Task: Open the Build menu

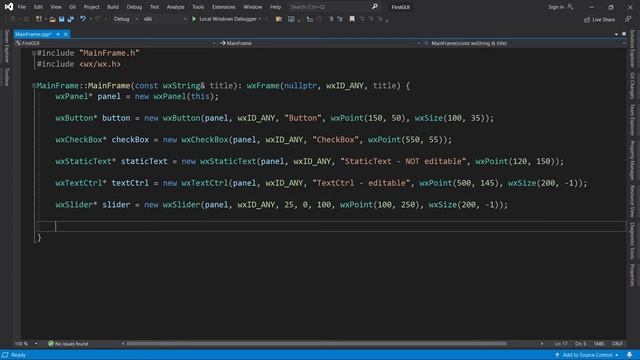Action: point(113,7)
